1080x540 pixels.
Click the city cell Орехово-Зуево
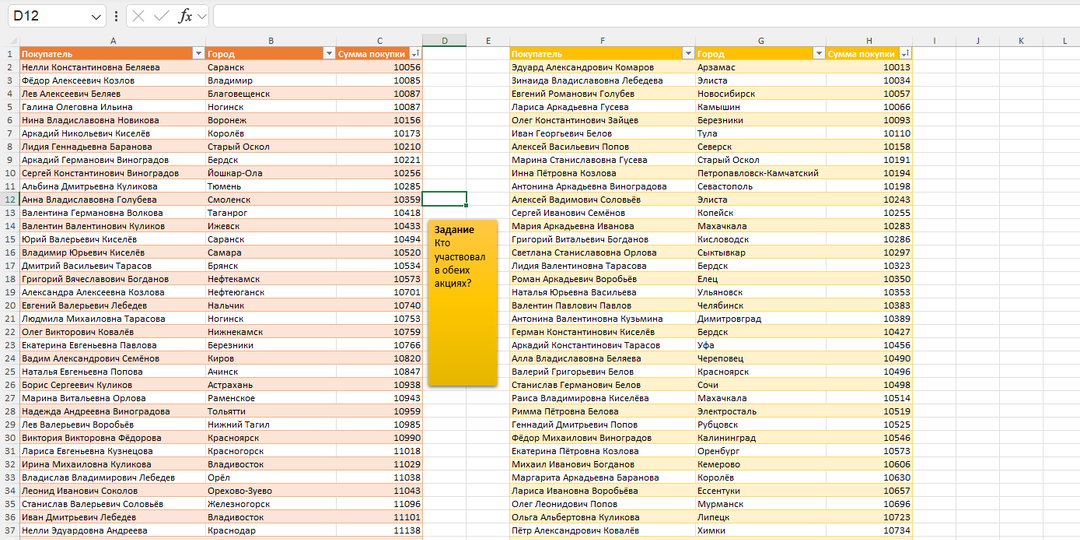tap(271, 490)
